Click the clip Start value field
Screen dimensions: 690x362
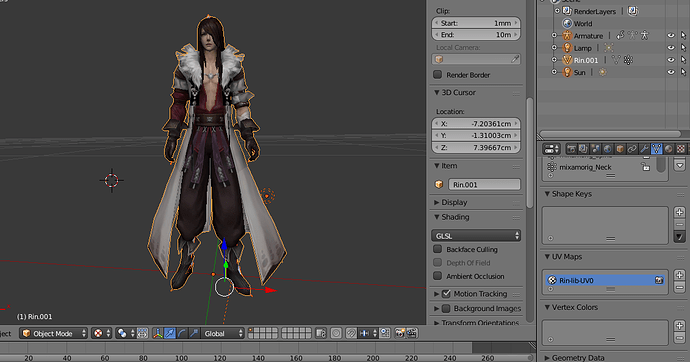[x=476, y=23]
